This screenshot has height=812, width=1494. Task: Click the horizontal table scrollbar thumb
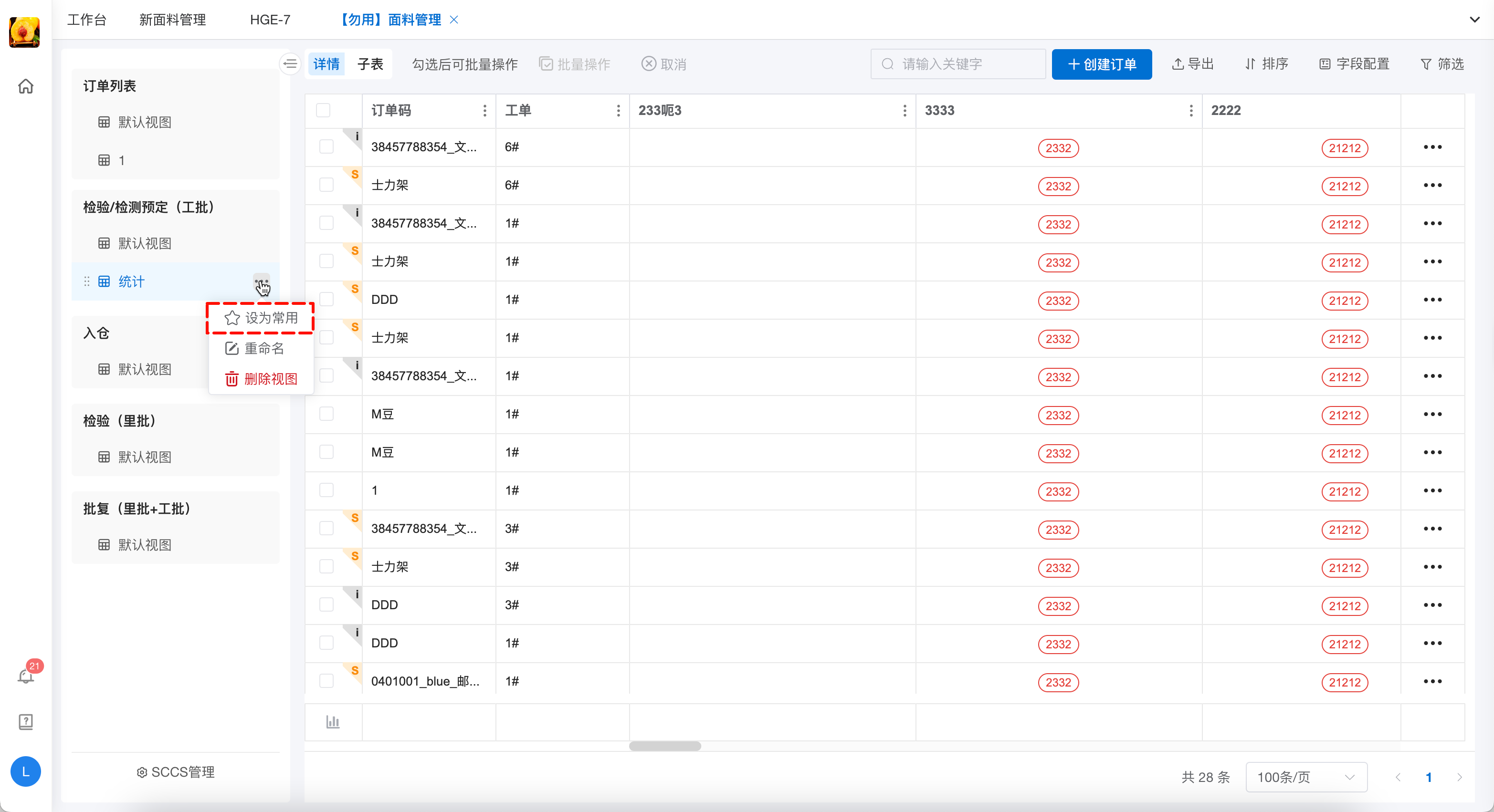click(664, 747)
